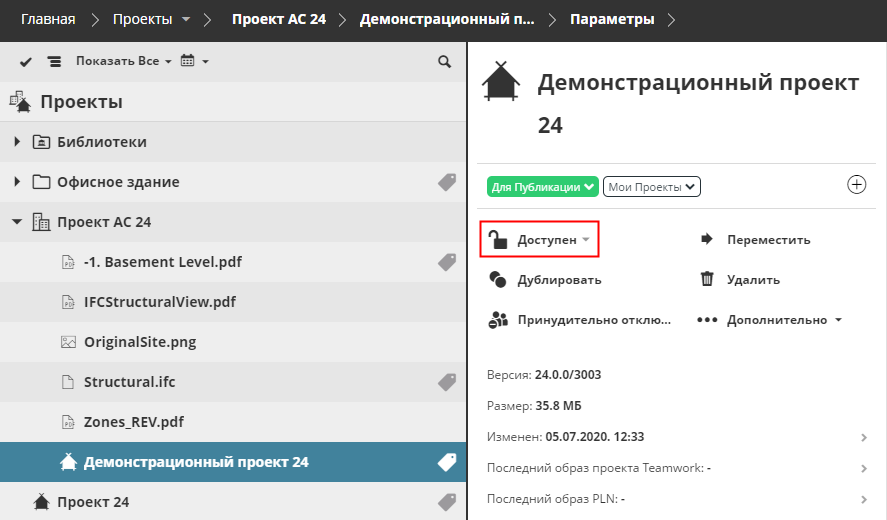887x520 pixels.
Task: Click the Проект АС 24 building icon
Action: click(41, 222)
